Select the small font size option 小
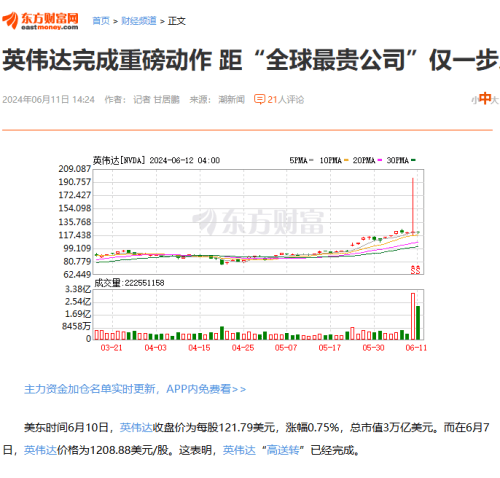This screenshot has width=500, height=478. coord(475,100)
